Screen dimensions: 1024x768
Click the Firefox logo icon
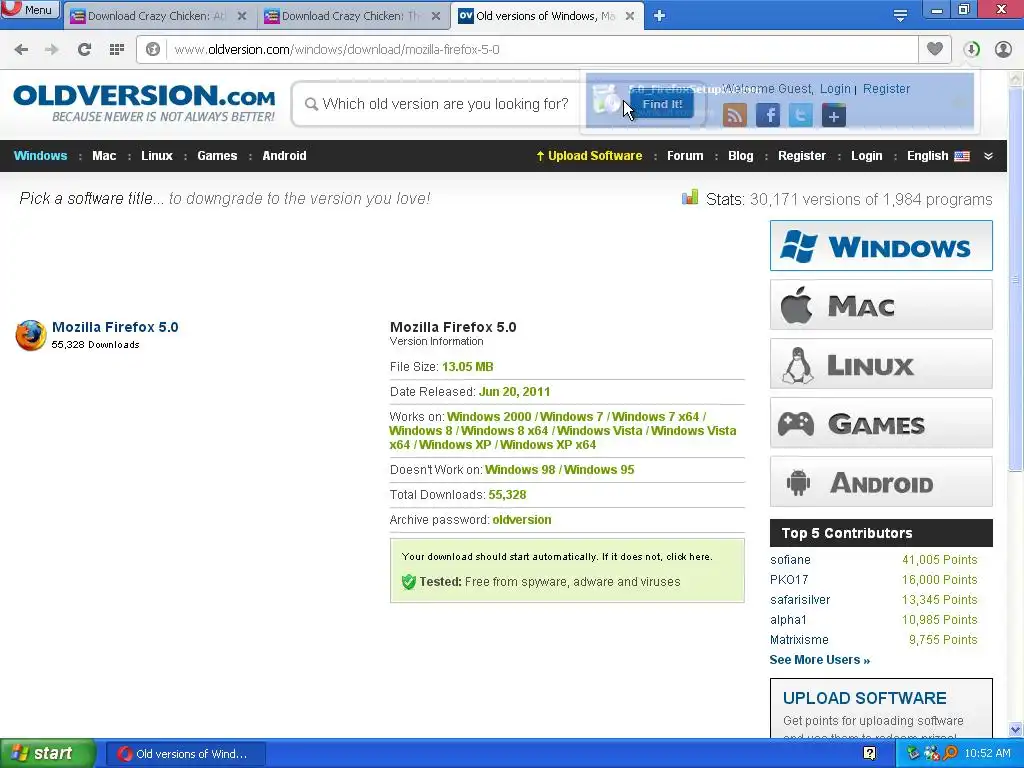30,335
